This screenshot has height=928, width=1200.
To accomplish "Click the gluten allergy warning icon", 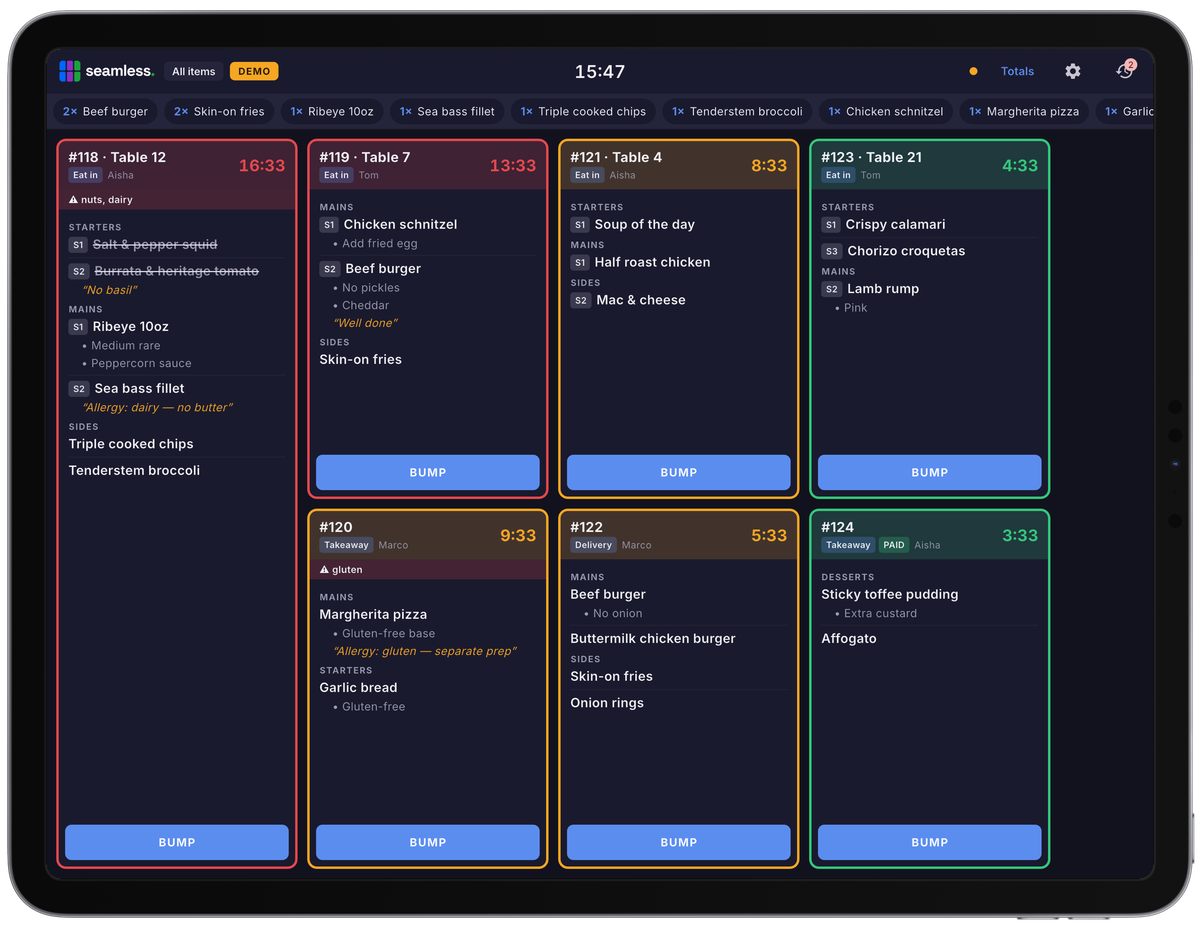I will point(324,570).
